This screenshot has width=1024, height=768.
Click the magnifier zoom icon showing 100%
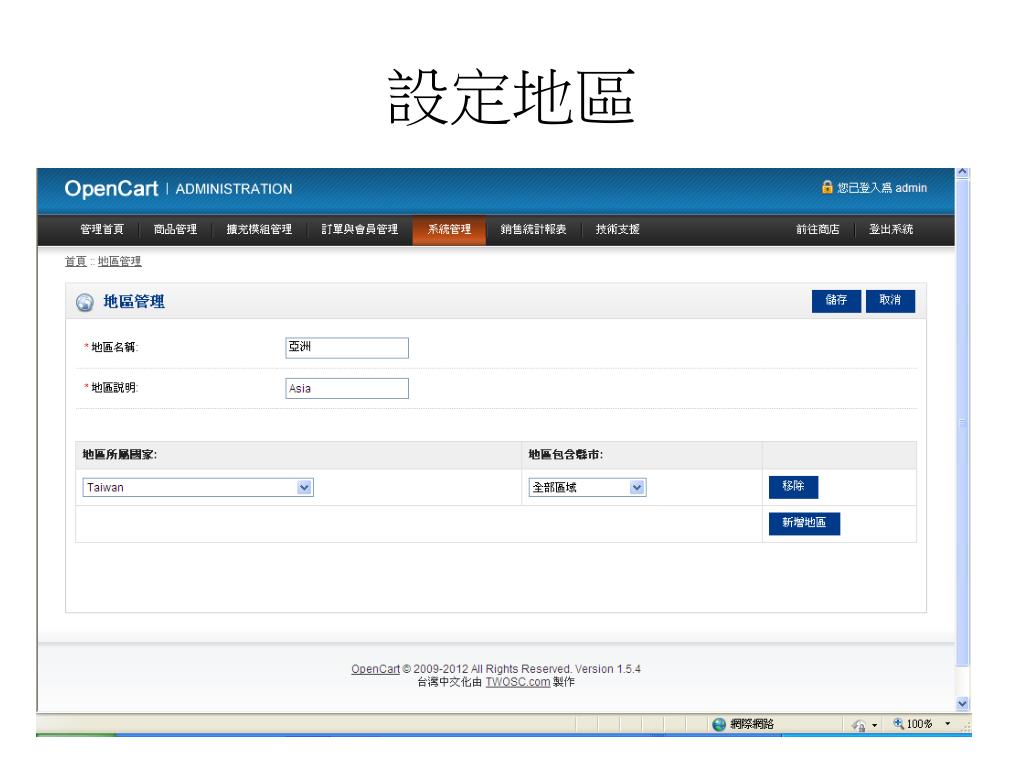[x=898, y=724]
